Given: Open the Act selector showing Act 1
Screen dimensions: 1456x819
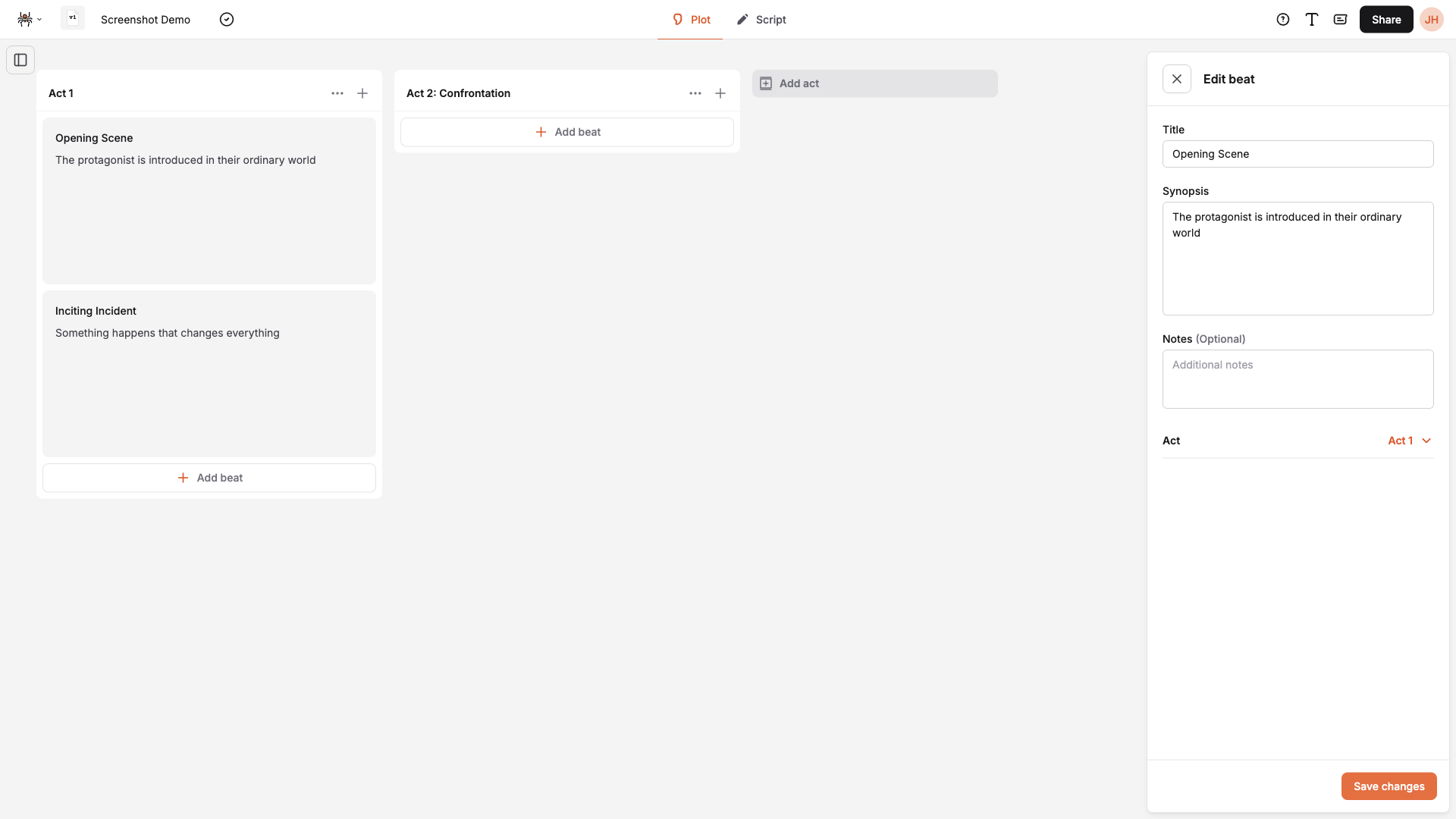Looking at the screenshot, I should [x=1409, y=441].
